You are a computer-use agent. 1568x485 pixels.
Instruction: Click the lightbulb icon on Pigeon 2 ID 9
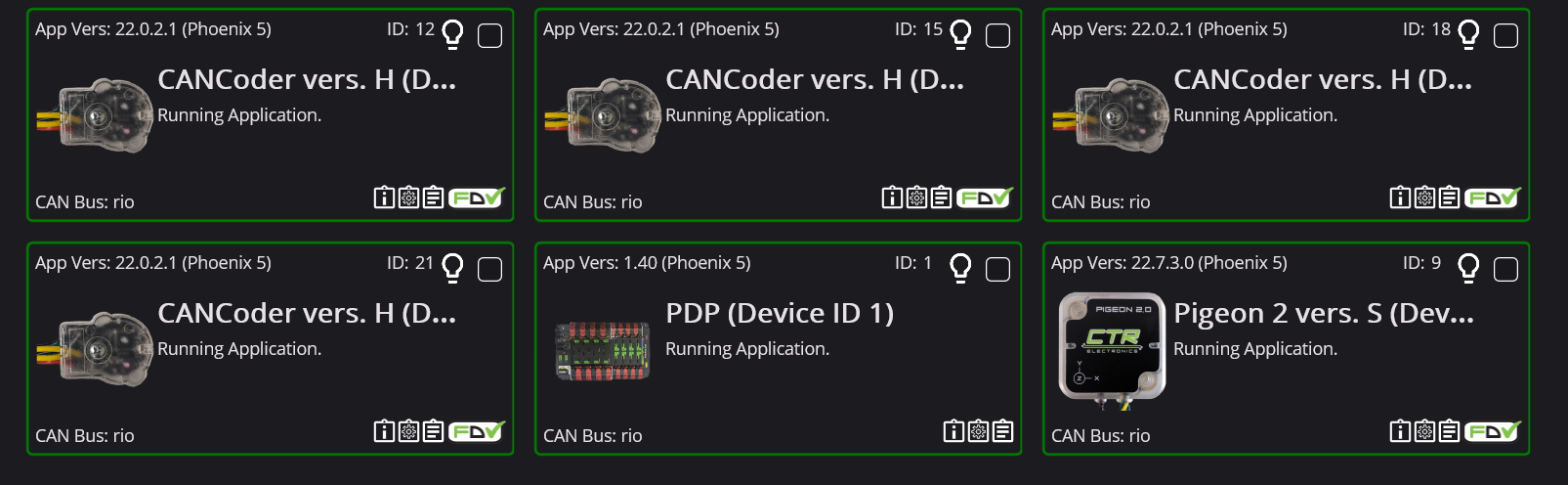coord(1468,268)
